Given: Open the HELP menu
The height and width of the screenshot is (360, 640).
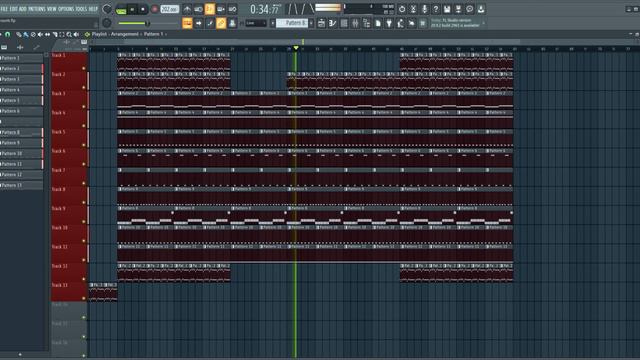Looking at the screenshot, I should [93, 9].
